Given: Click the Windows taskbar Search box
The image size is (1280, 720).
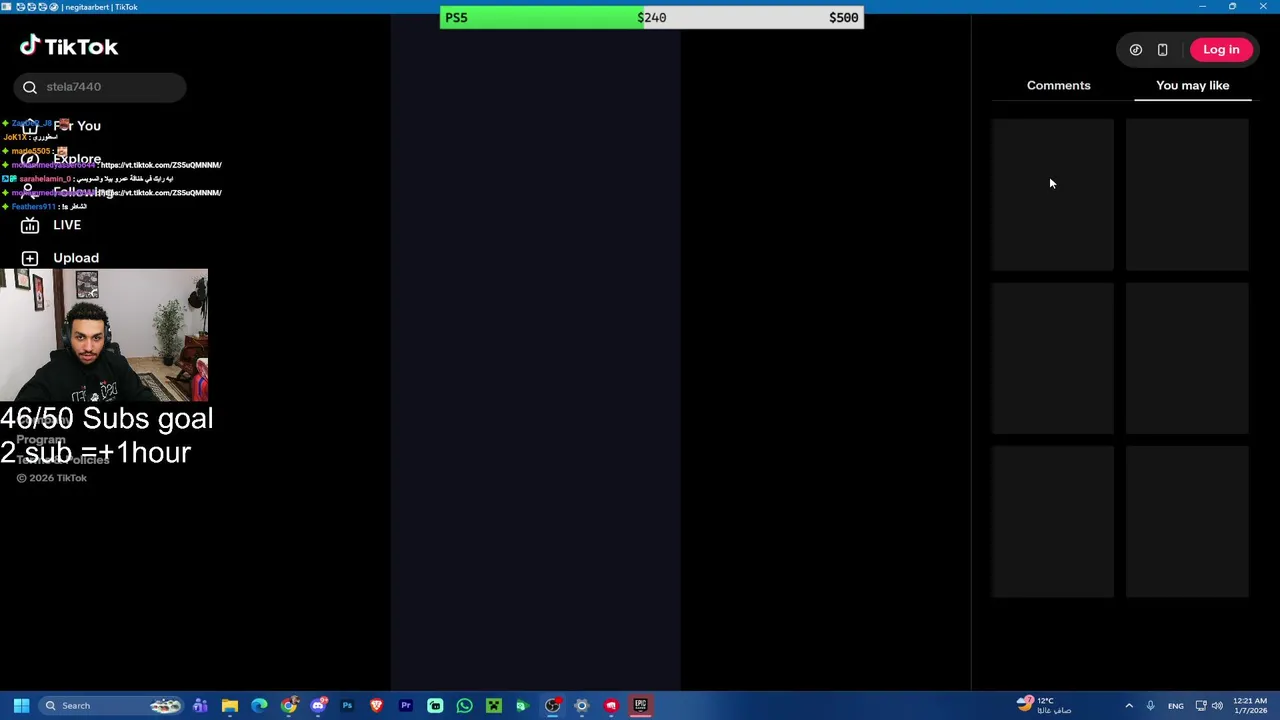Looking at the screenshot, I should [x=112, y=706].
